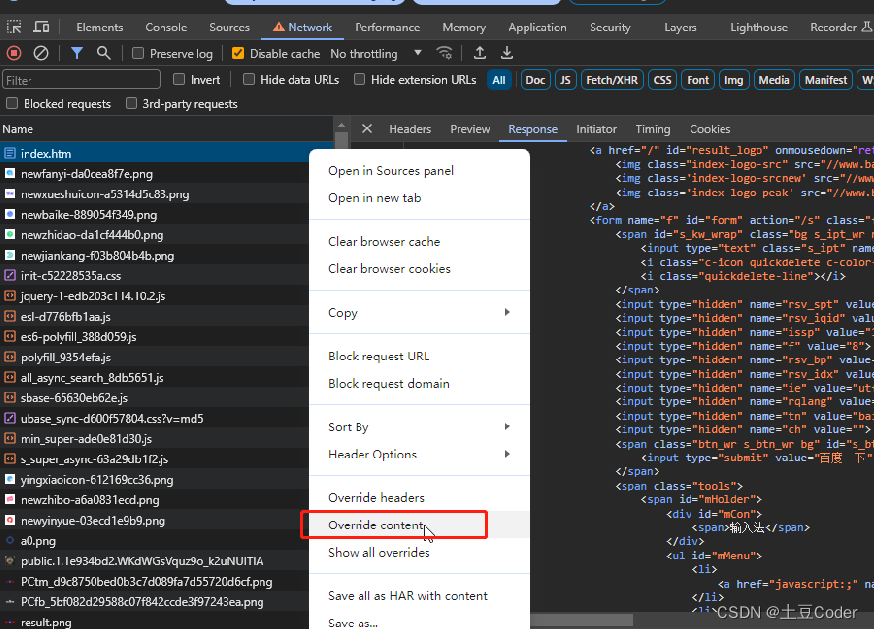
Task: Check Hide extension URLs
Action: (360, 79)
